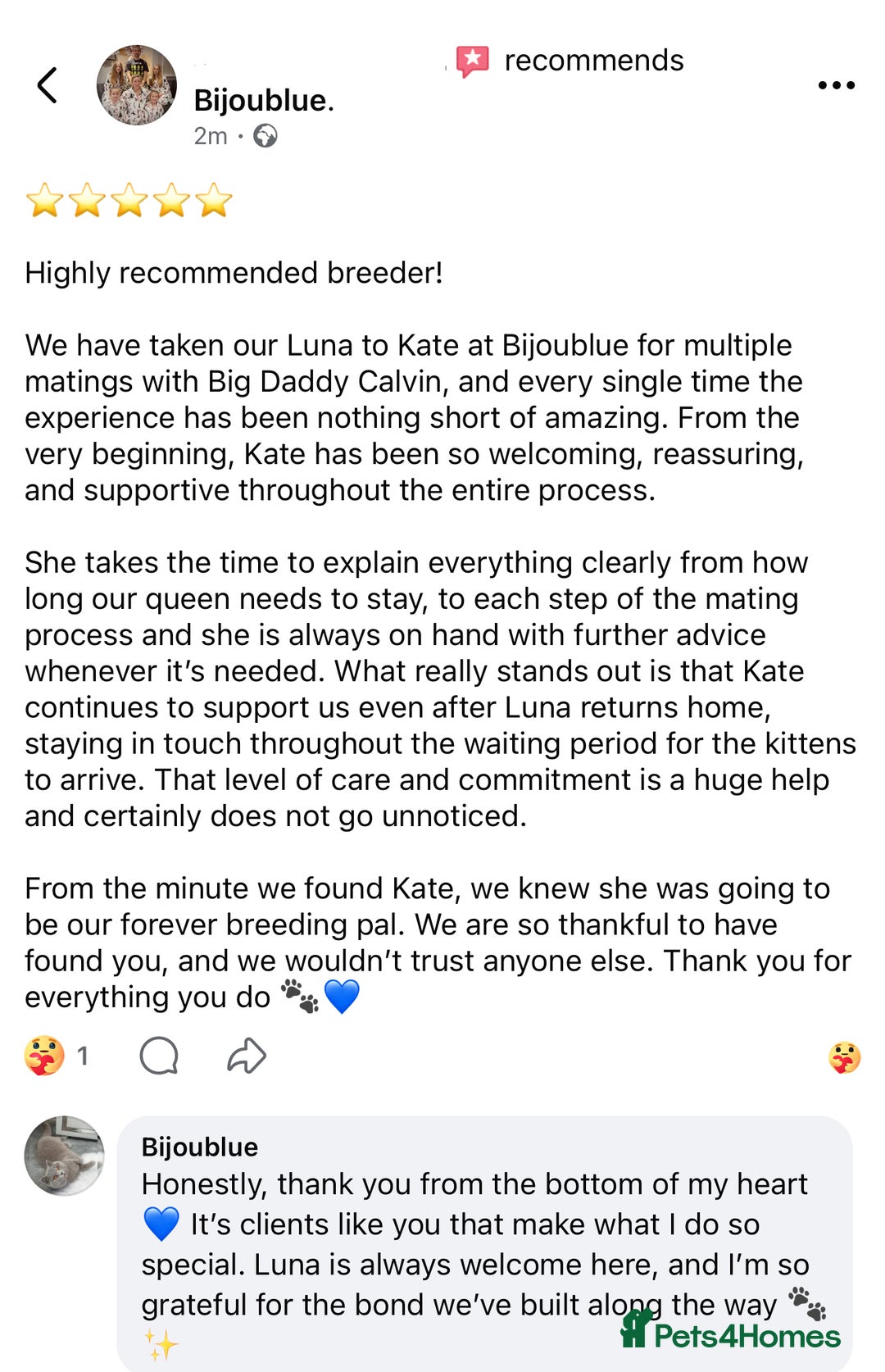Click the Pets4Homes logo watermark
885x1372 pixels.
pos(731,1330)
